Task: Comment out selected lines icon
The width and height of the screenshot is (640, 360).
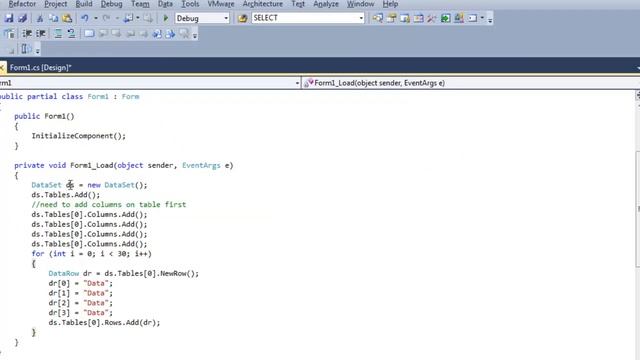Action: click(x=58, y=34)
